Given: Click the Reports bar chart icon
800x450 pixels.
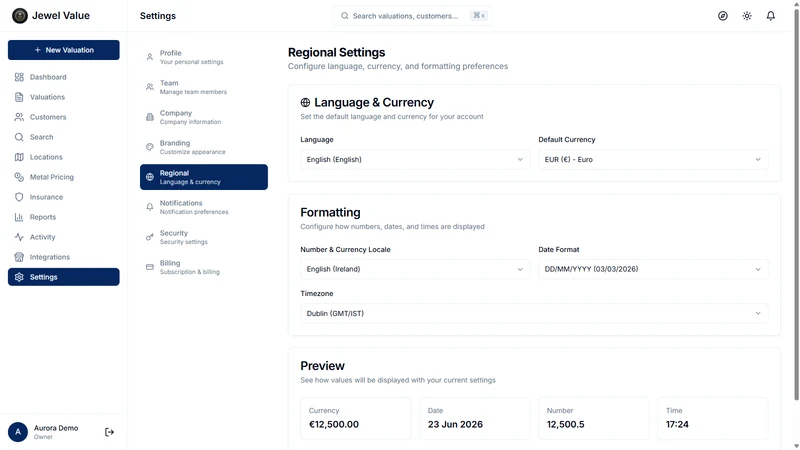Looking at the screenshot, I should tap(19, 217).
